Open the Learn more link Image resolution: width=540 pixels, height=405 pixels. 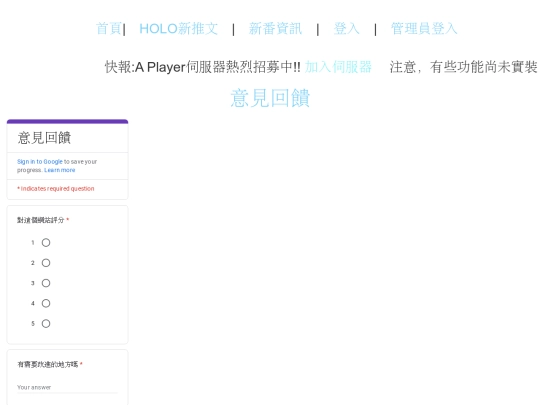60,170
